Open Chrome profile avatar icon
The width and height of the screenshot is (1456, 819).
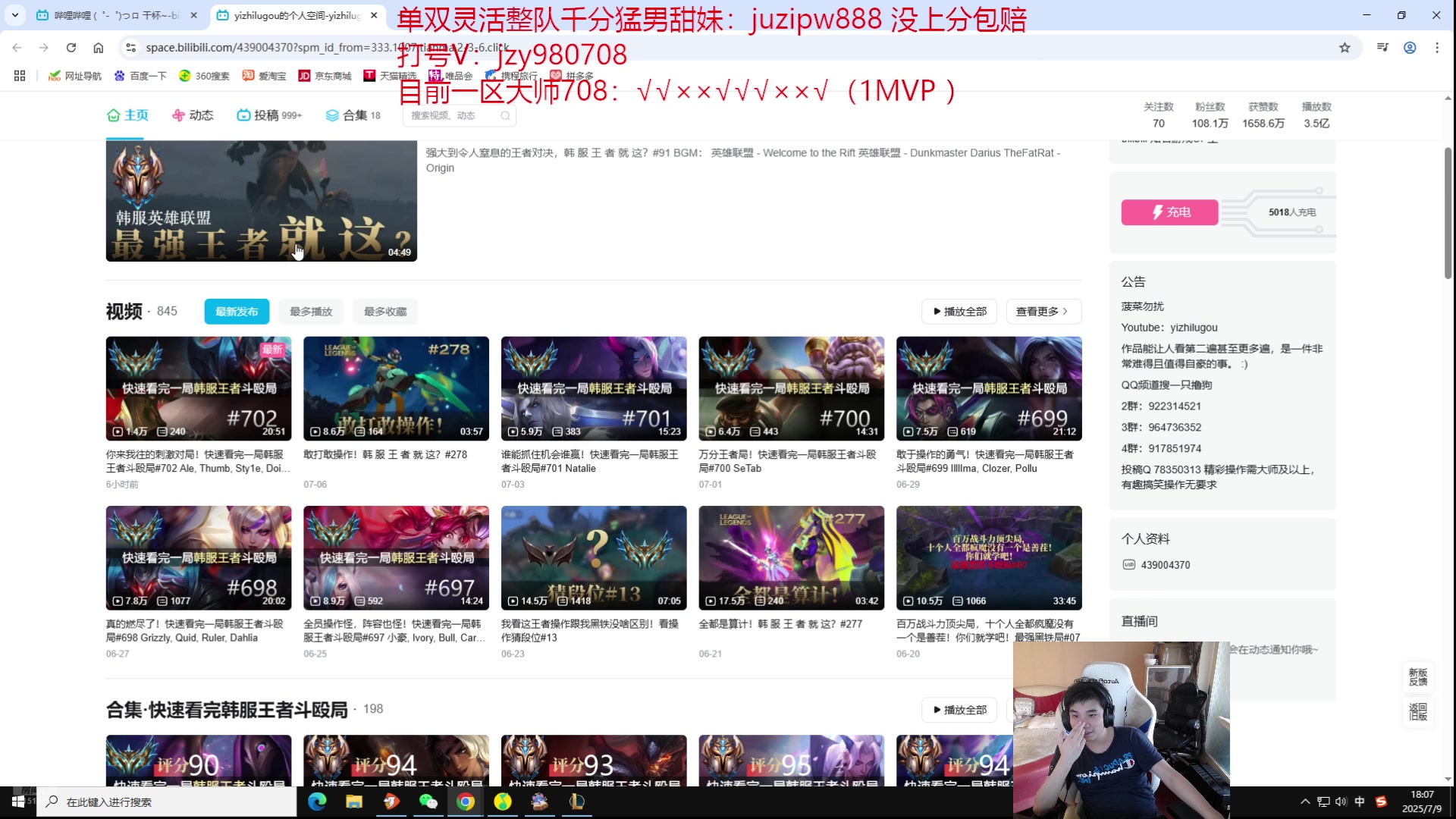coord(1410,48)
